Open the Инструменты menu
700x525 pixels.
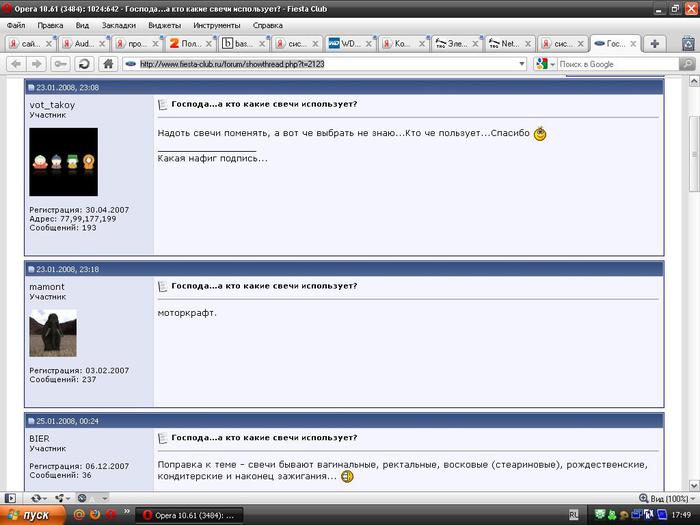[217, 25]
